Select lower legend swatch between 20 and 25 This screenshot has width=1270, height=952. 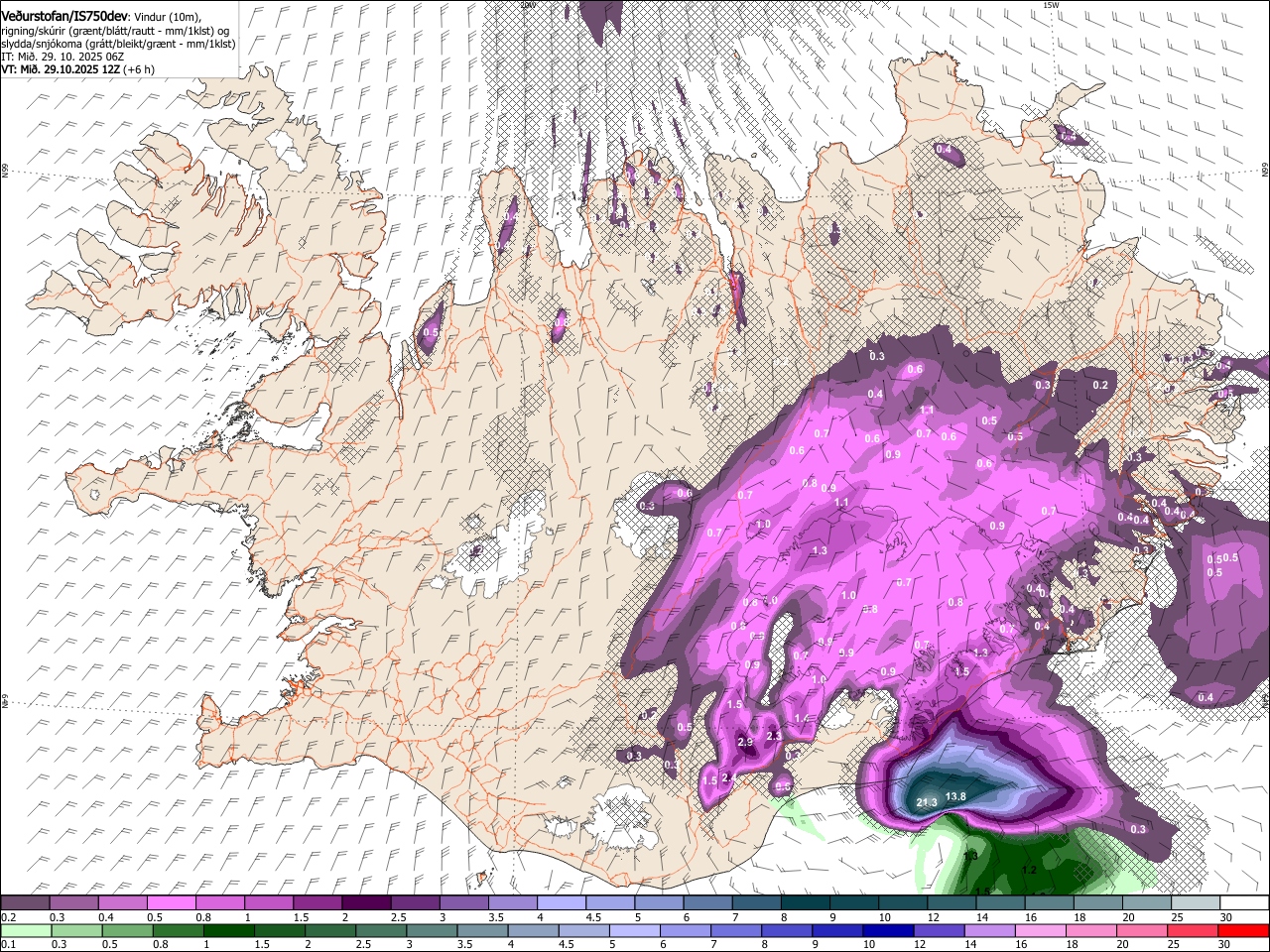click(x=1143, y=930)
